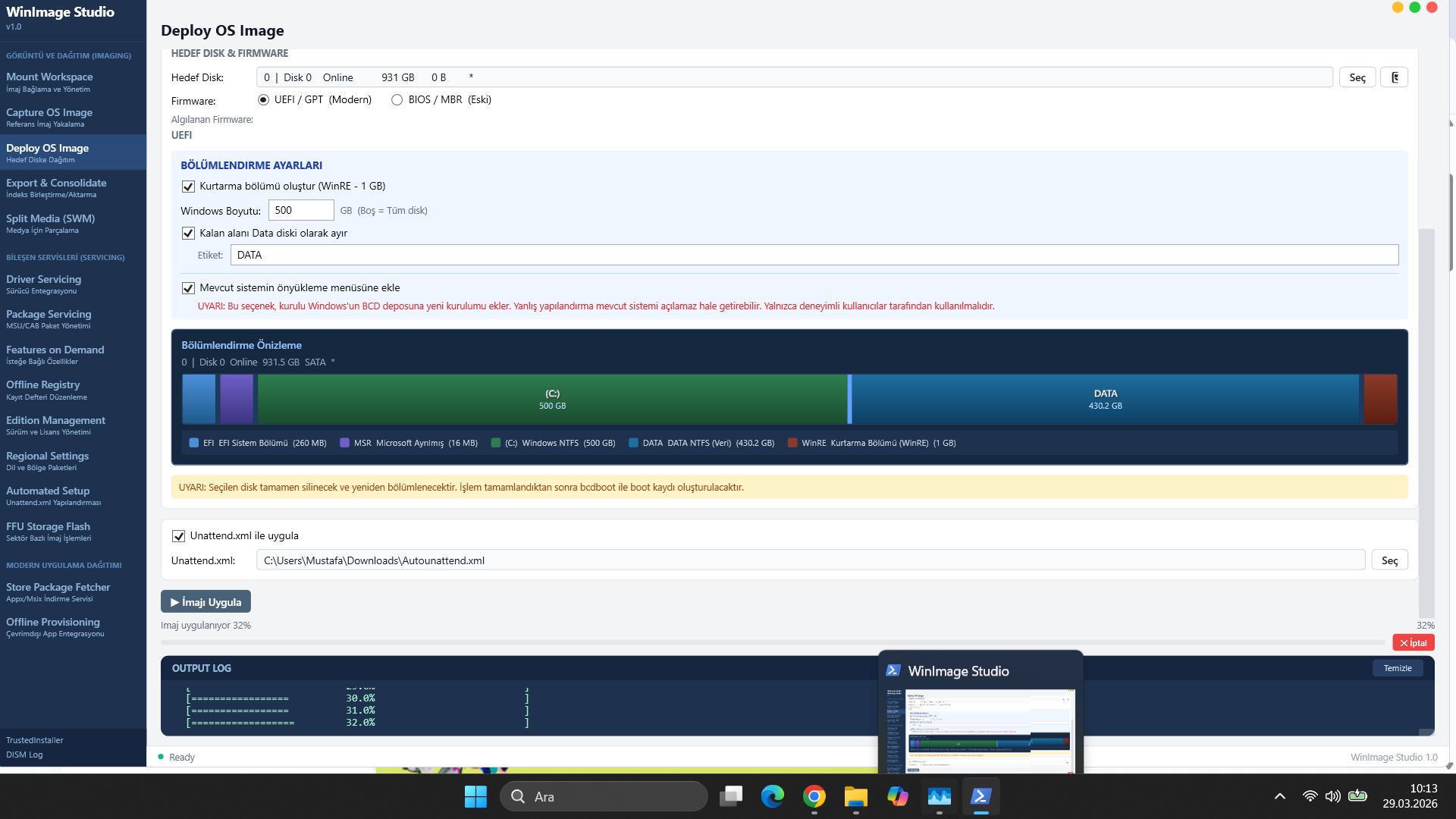Toggle Unattend.xml ile uygula checkbox
1456x819 pixels.
[178, 536]
